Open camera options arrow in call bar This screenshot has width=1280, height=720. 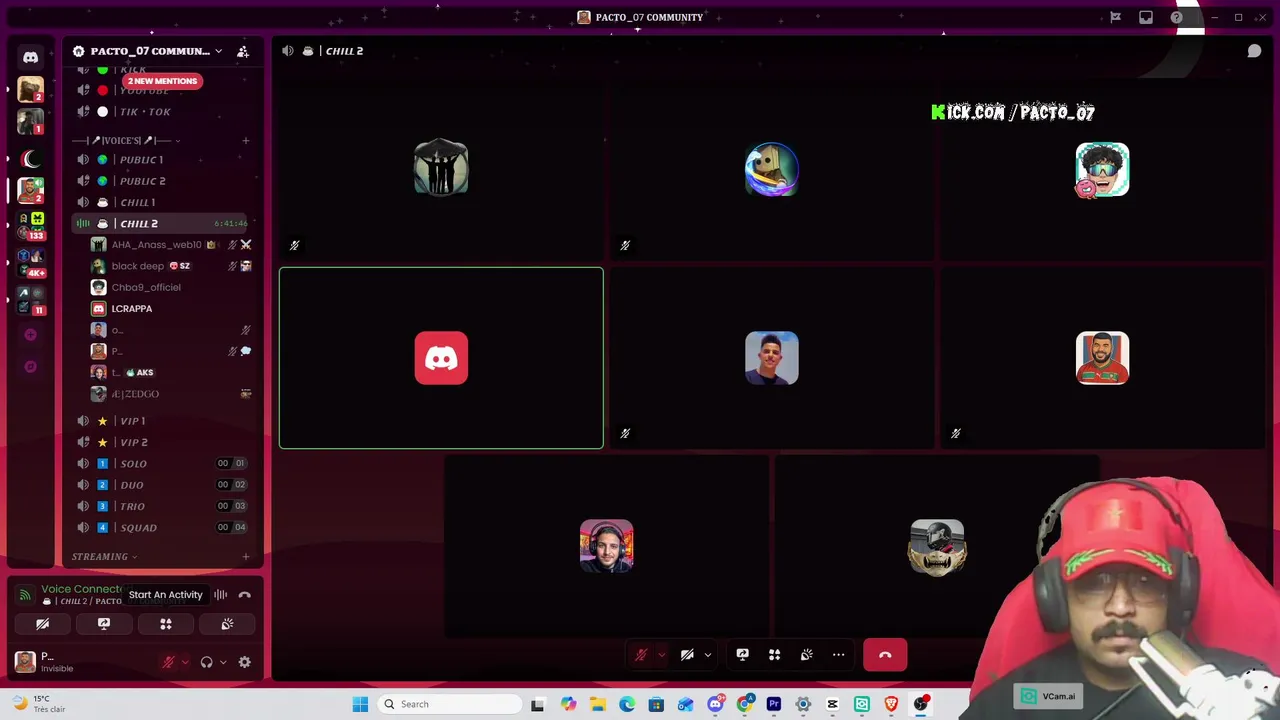coord(707,655)
